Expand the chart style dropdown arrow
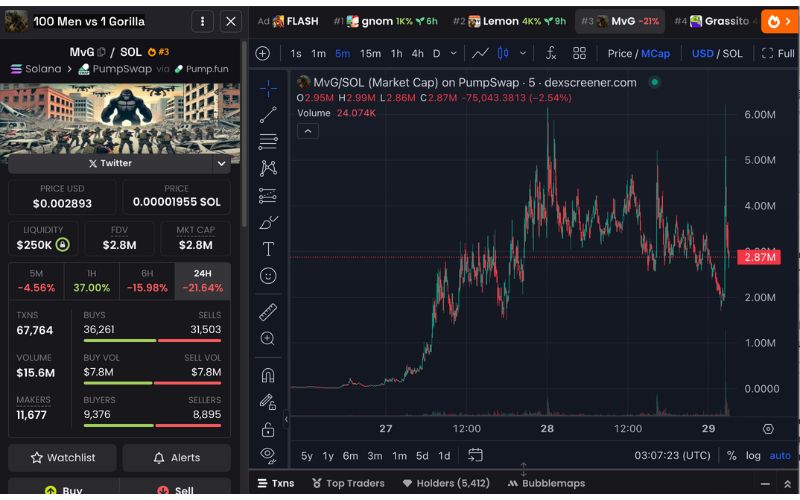The width and height of the screenshot is (800, 500). 523,53
